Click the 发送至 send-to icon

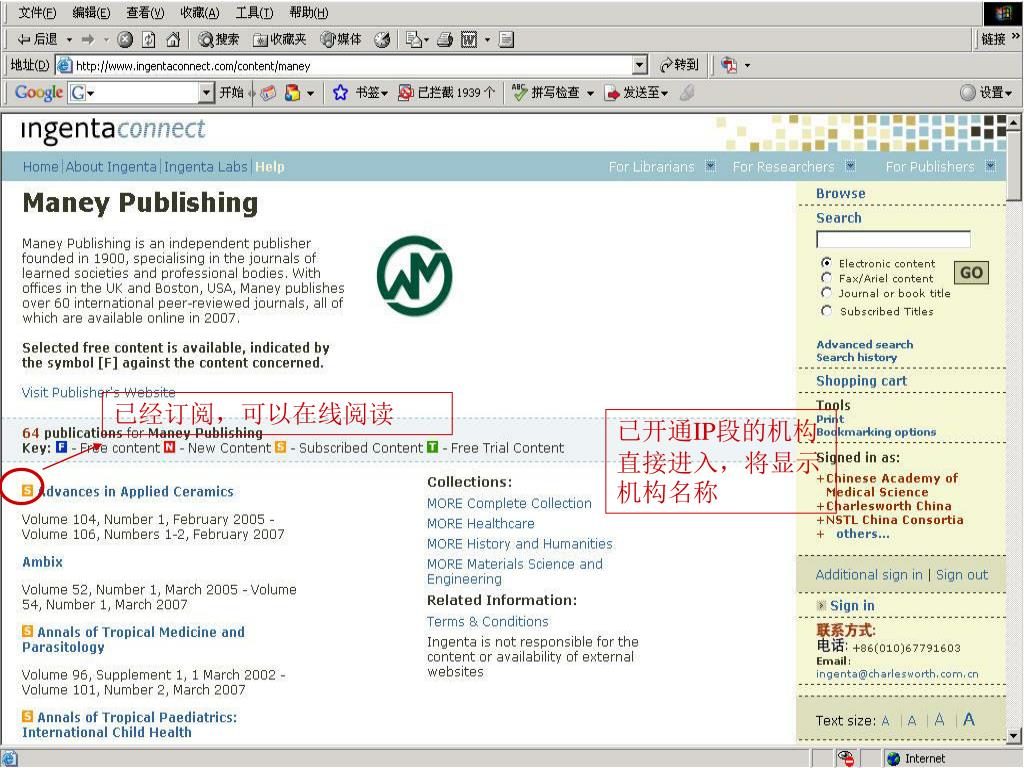click(611, 93)
